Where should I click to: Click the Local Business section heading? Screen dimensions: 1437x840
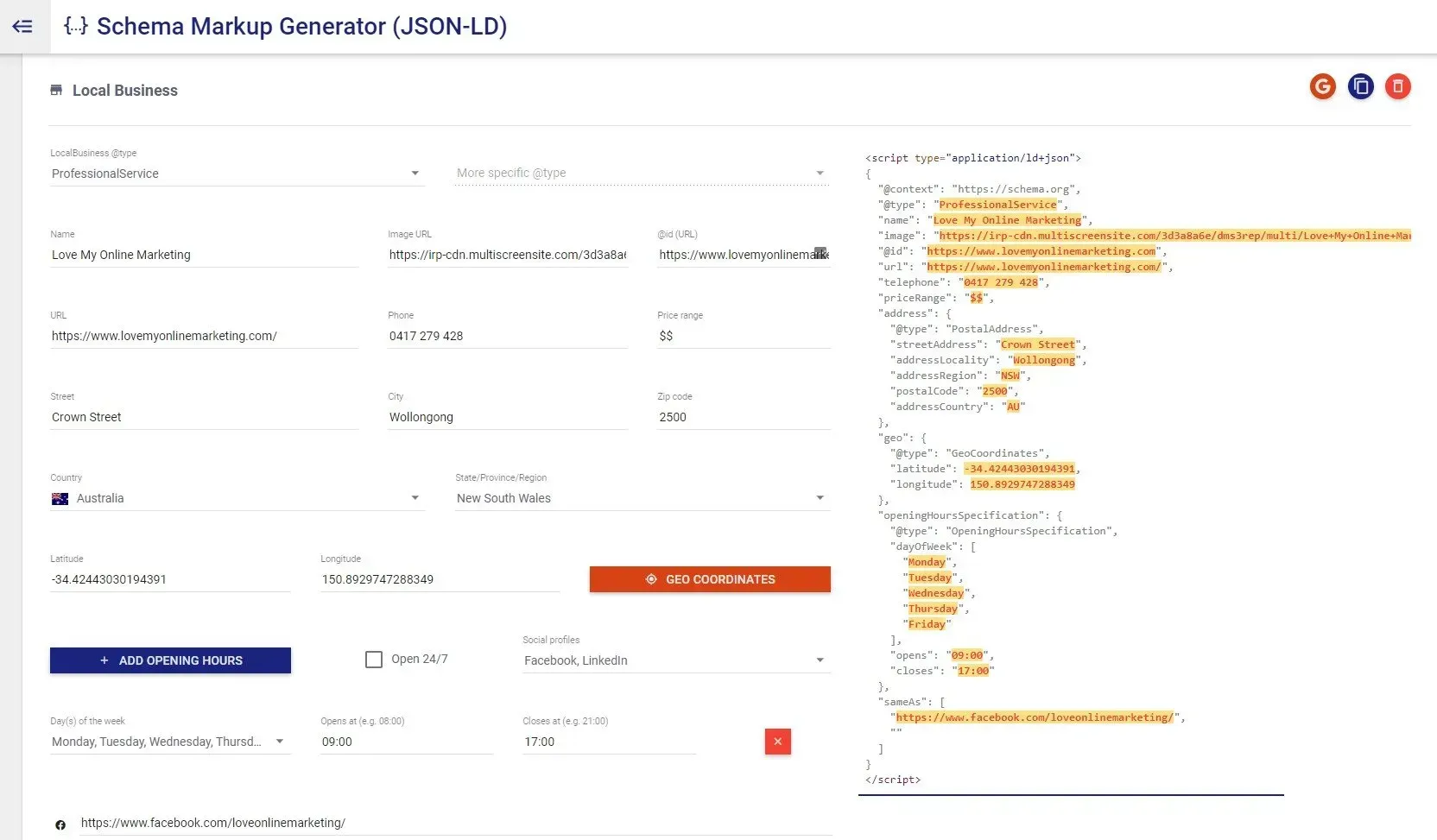pos(125,91)
